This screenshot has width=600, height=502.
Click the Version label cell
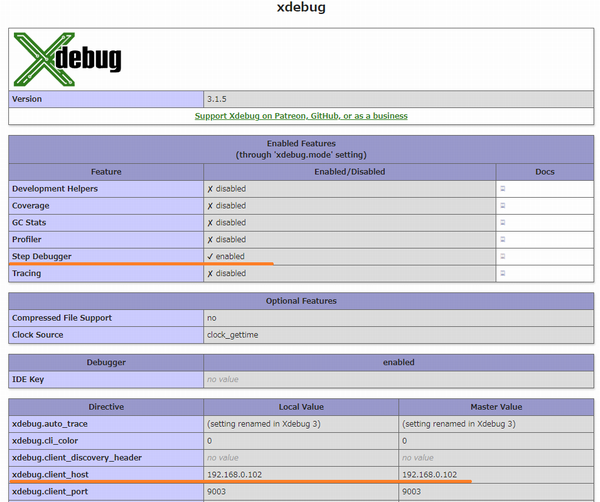click(x=106, y=99)
